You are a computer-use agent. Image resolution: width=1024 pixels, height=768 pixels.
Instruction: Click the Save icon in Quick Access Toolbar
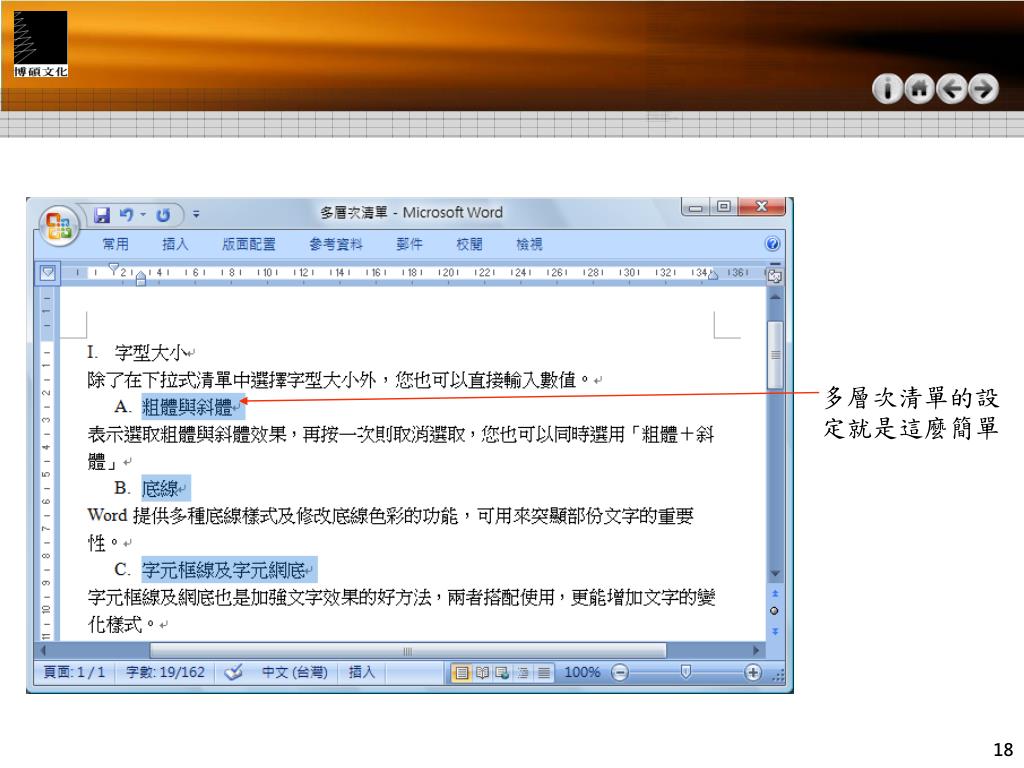(x=102, y=215)
